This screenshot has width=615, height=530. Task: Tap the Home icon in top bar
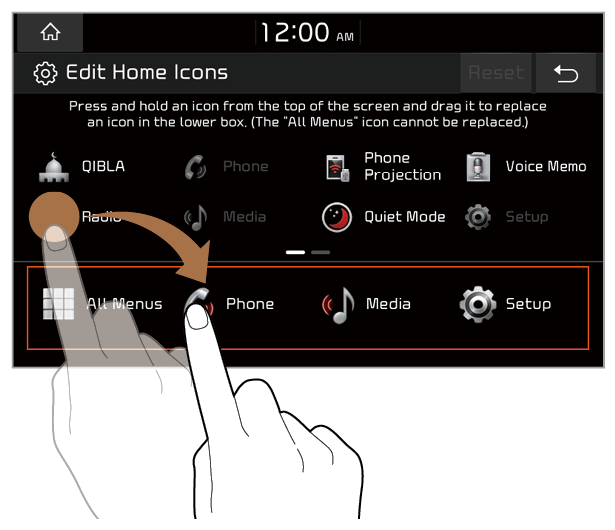pyautogui.click(x=50, y=32)
